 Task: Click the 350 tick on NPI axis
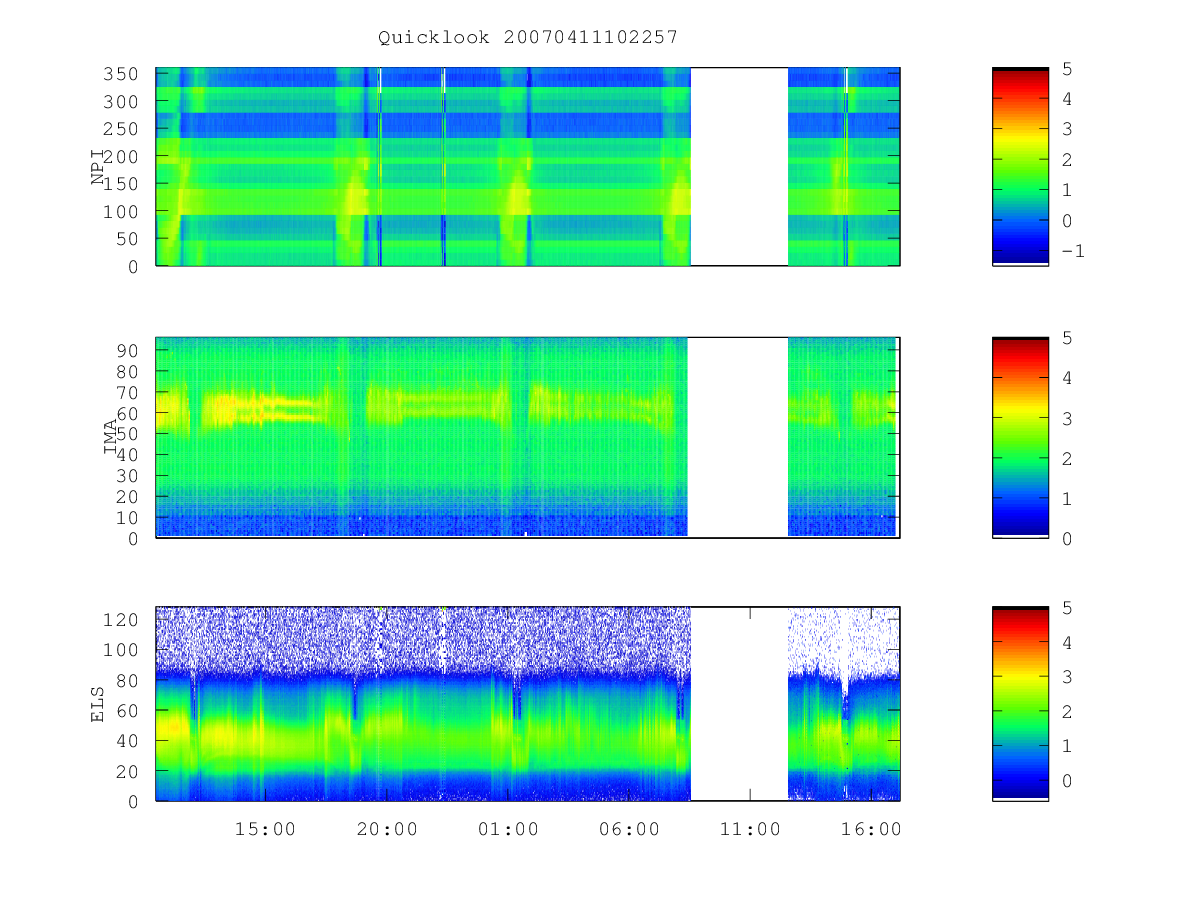[122, 75]
